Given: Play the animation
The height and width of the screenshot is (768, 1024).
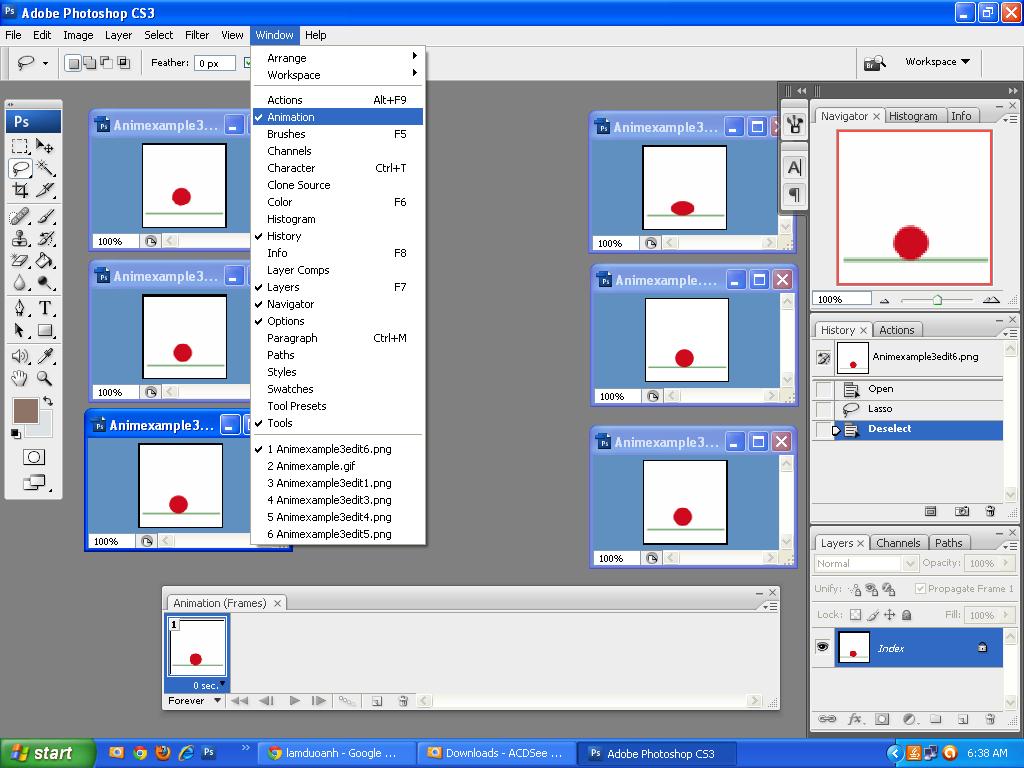Looking at the screenshot, I should [295, 701].
